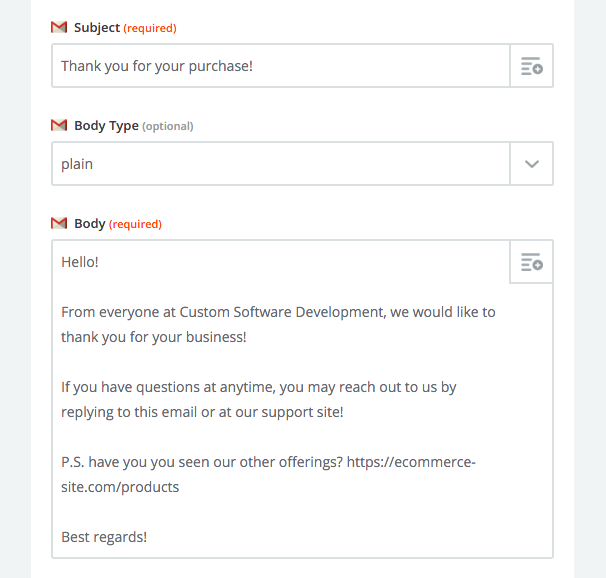Expand the Body Type dropdown chevron
The height and width of the screenshot is (578, 606).
532,164
